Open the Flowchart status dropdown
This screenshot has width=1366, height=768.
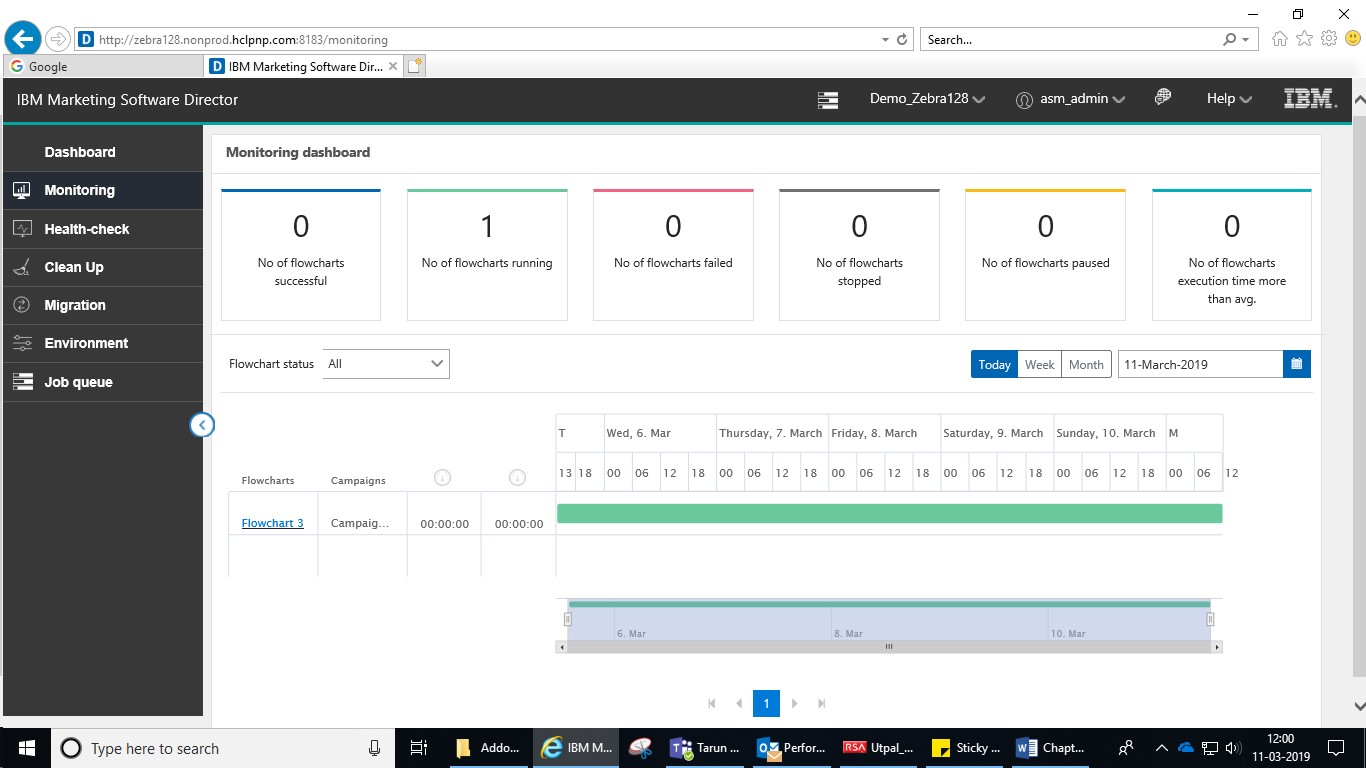(386, 364)
